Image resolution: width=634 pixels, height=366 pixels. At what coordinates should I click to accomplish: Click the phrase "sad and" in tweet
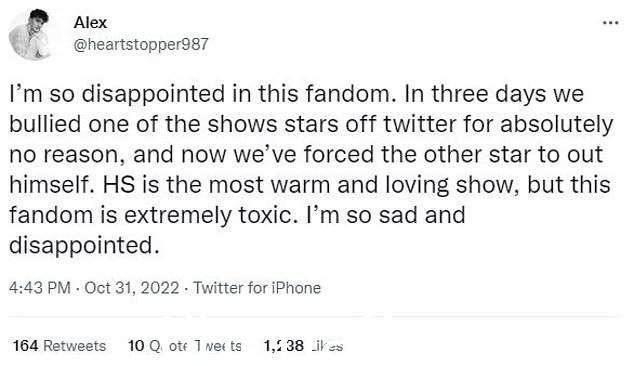pyautogui.click(x=422, y=215)
